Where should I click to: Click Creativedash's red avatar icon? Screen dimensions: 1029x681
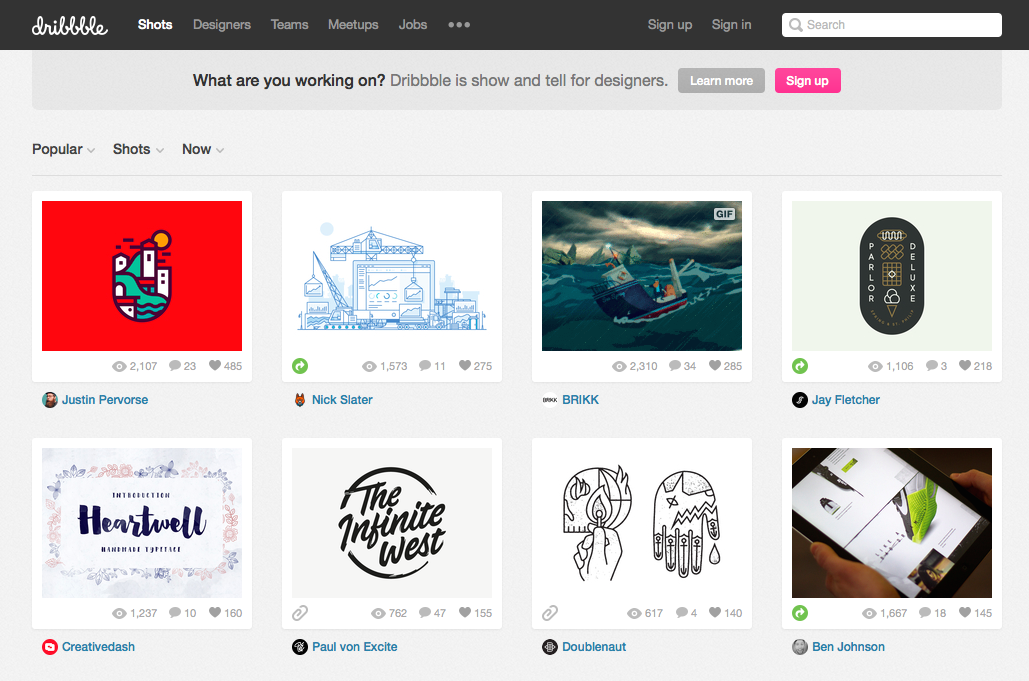pyautogui.click(x=50, y=647)
